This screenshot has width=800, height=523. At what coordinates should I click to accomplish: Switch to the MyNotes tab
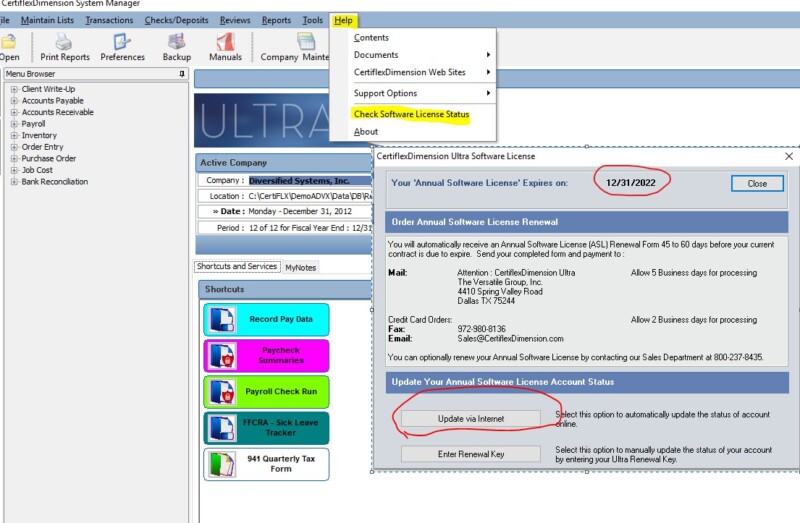click(x=301, y=267)
